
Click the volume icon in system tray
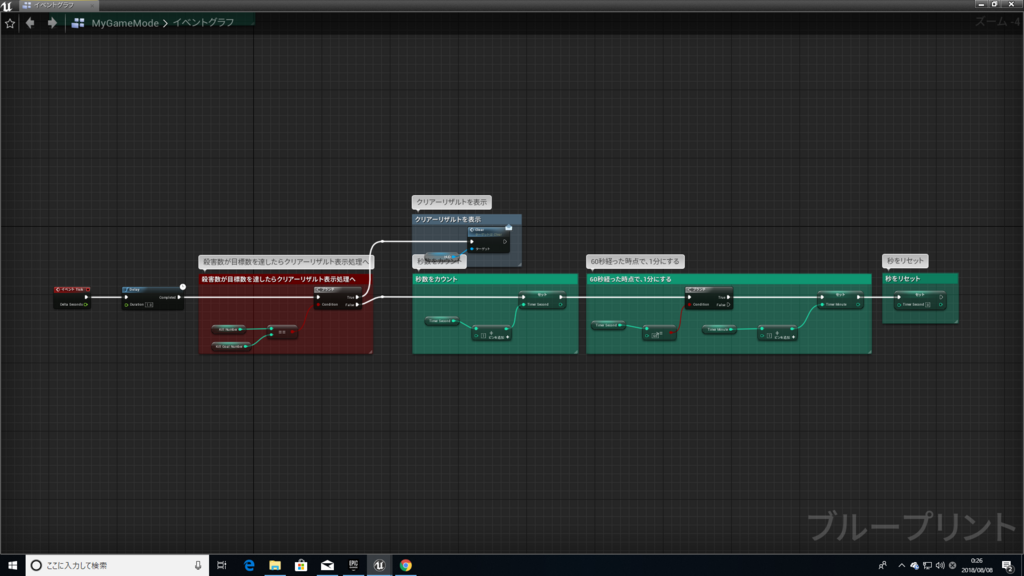pyautogui.click(x=940, y=566)
